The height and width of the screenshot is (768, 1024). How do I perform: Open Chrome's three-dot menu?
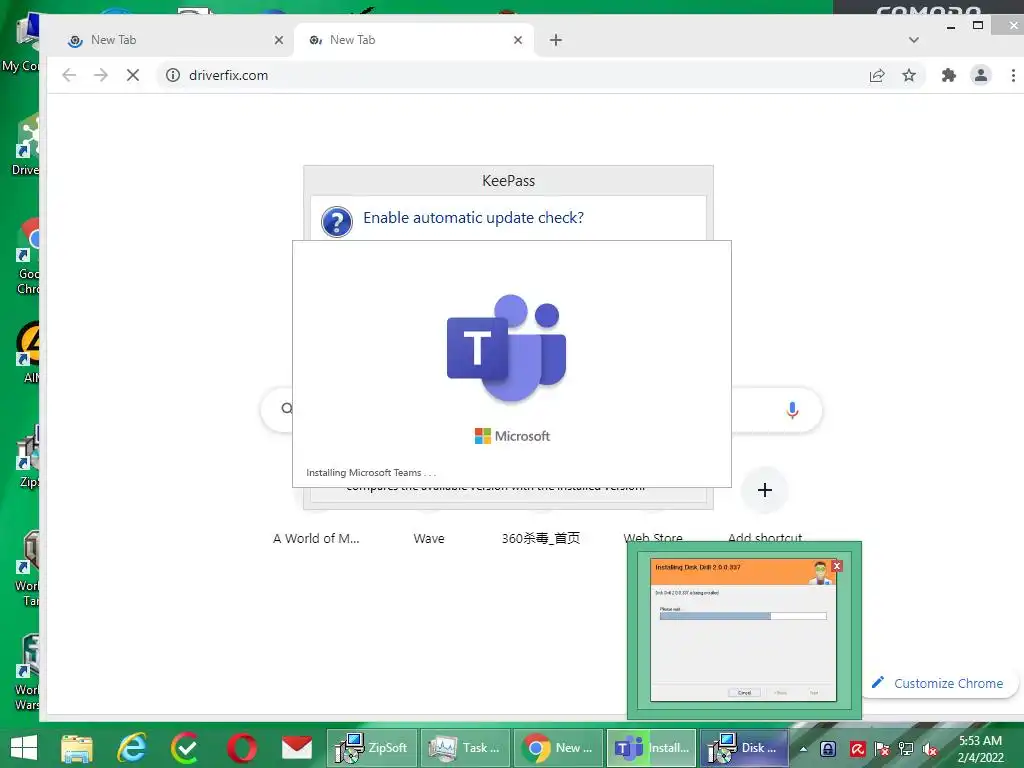(x=1013, y=76)
